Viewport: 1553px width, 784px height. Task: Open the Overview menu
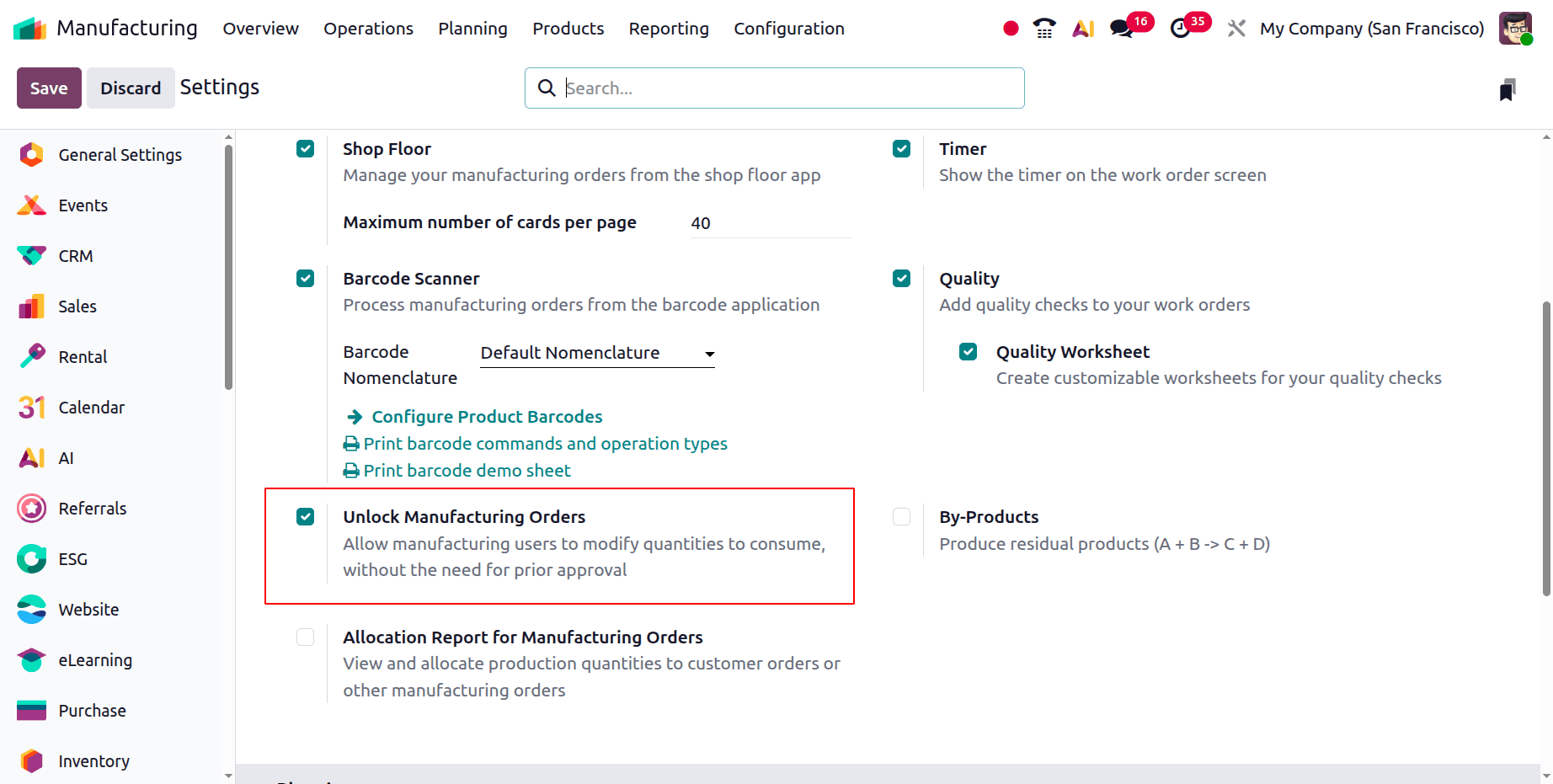[260, 29]
